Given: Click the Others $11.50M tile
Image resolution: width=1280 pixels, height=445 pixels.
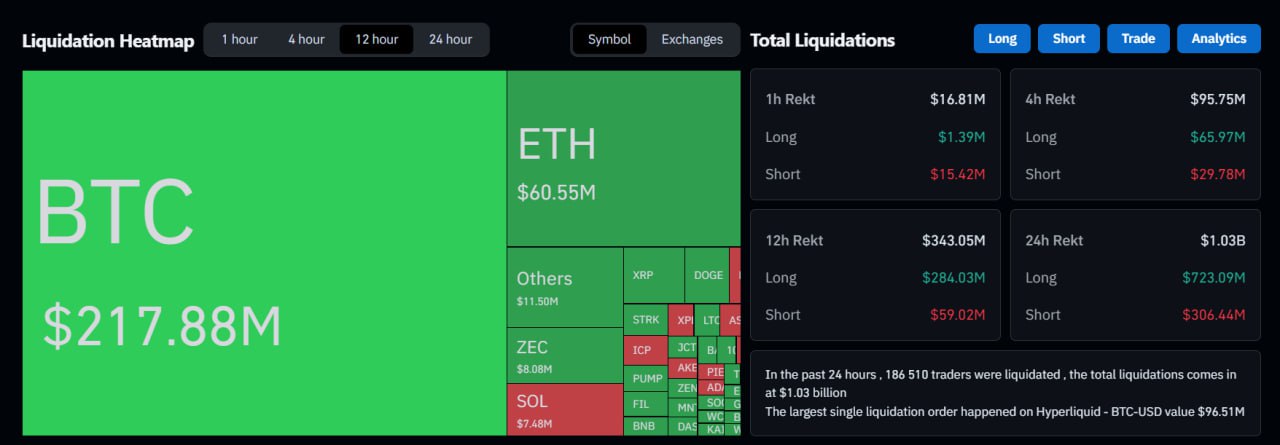Looking at the screenshot, I should (x=564, y=287).
